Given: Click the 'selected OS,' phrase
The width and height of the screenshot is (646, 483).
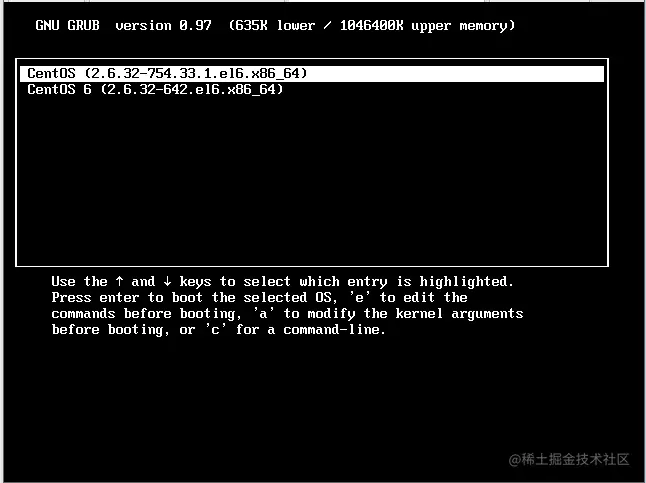Looking at the screenshot, I should point(290,297).
